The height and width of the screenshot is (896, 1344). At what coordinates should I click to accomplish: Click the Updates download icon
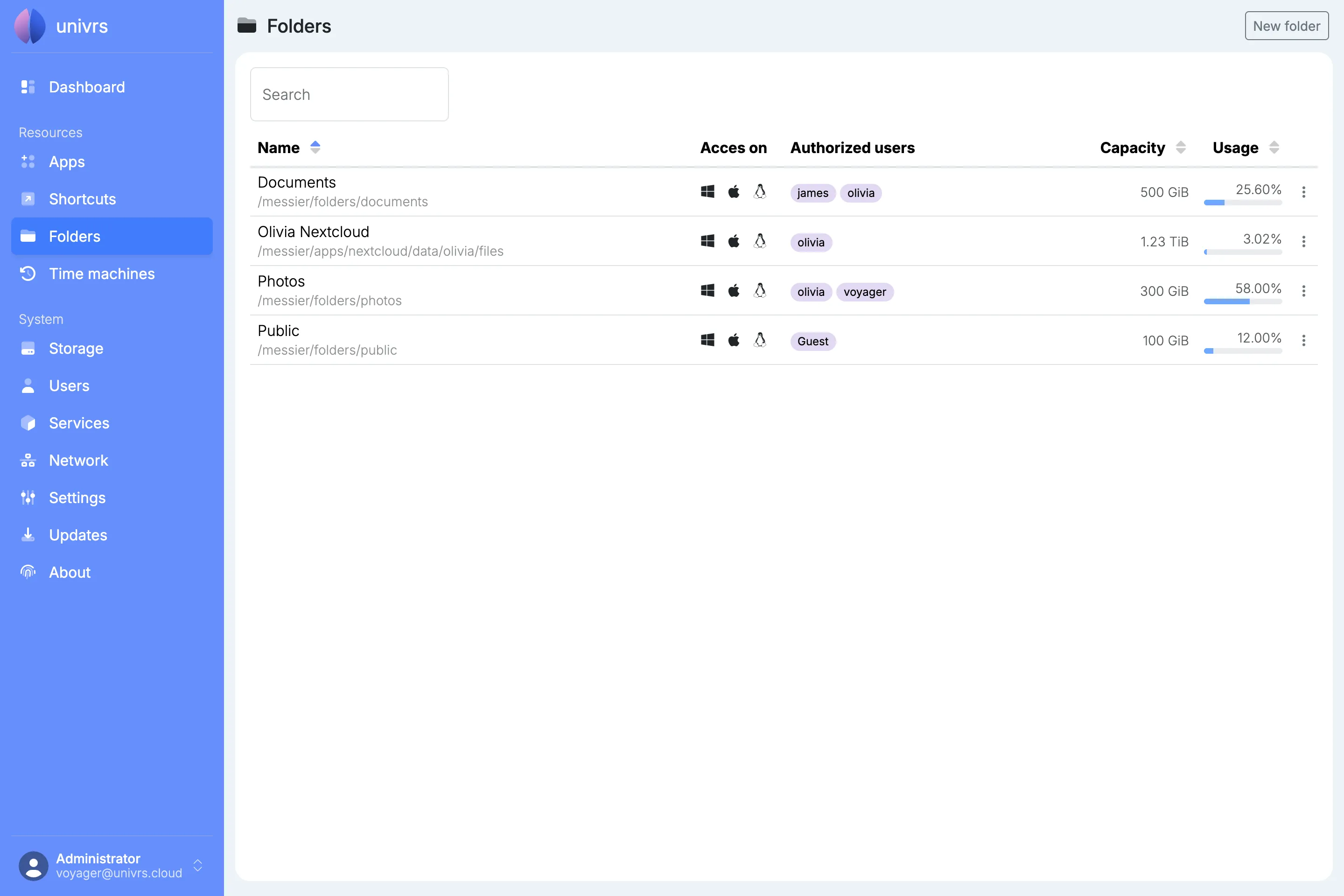tap(28, 535)
